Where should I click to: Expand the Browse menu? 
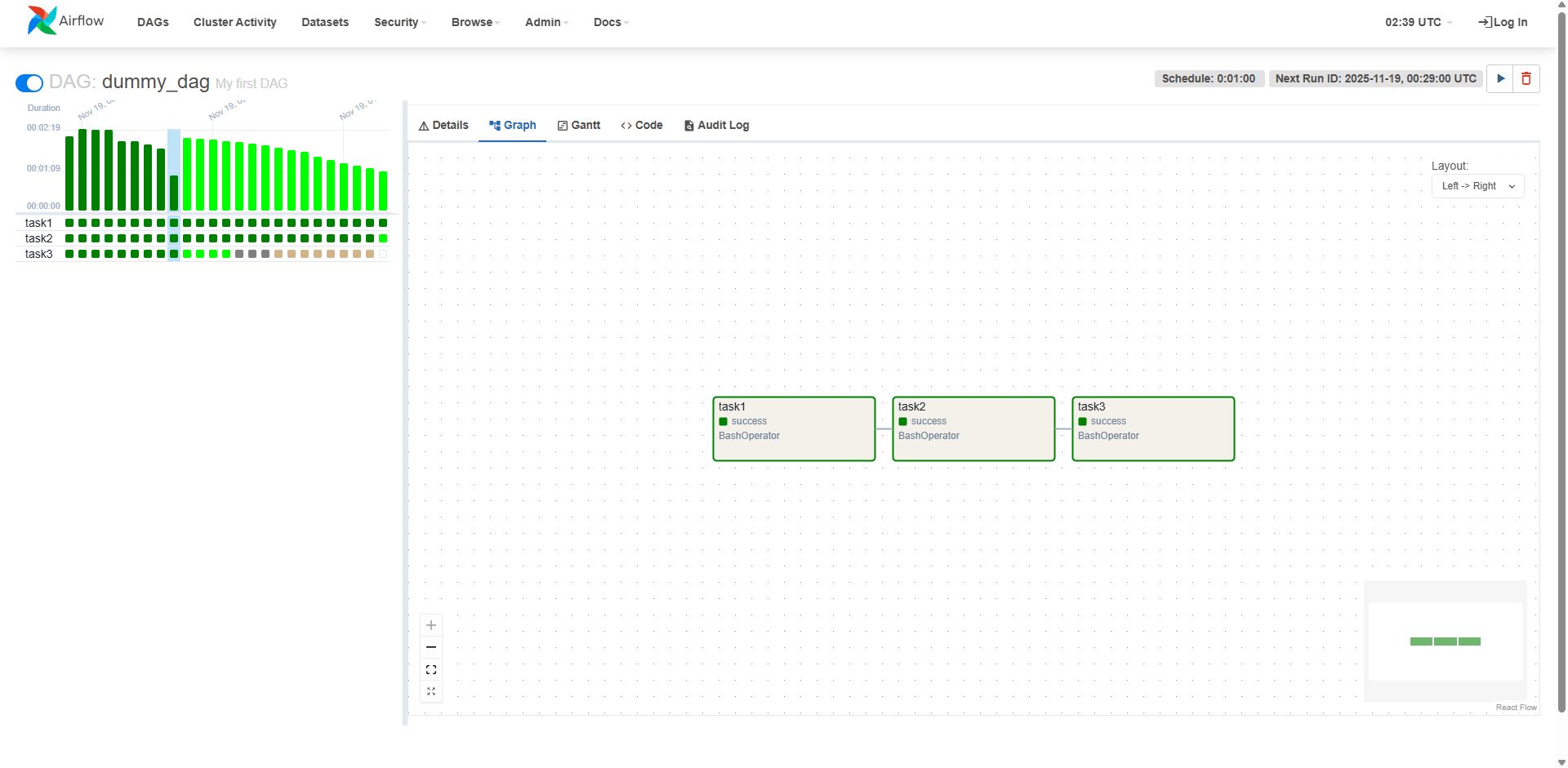[474, 22]
